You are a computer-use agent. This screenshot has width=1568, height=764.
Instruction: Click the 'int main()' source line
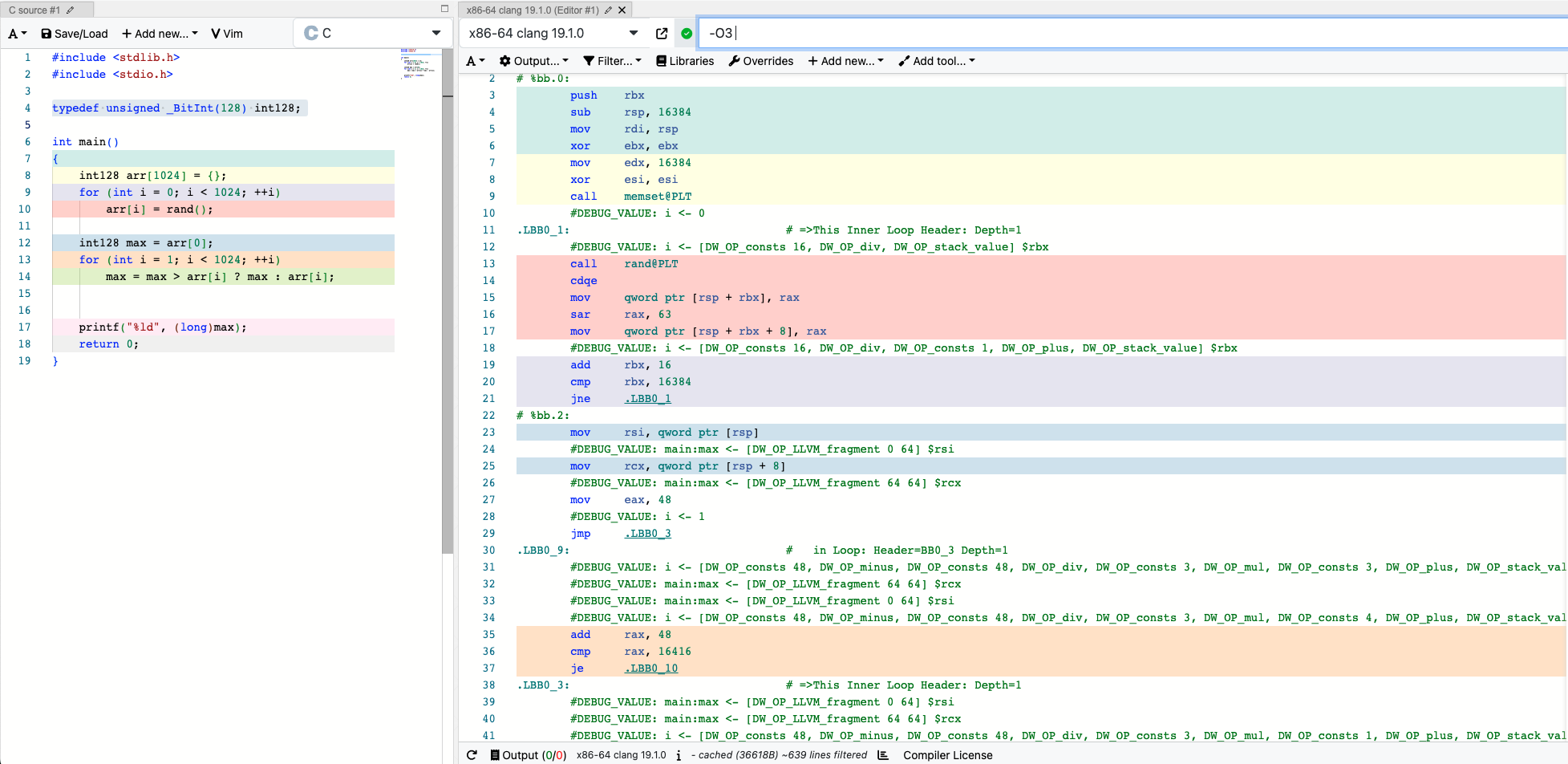[x=86, y=142]
